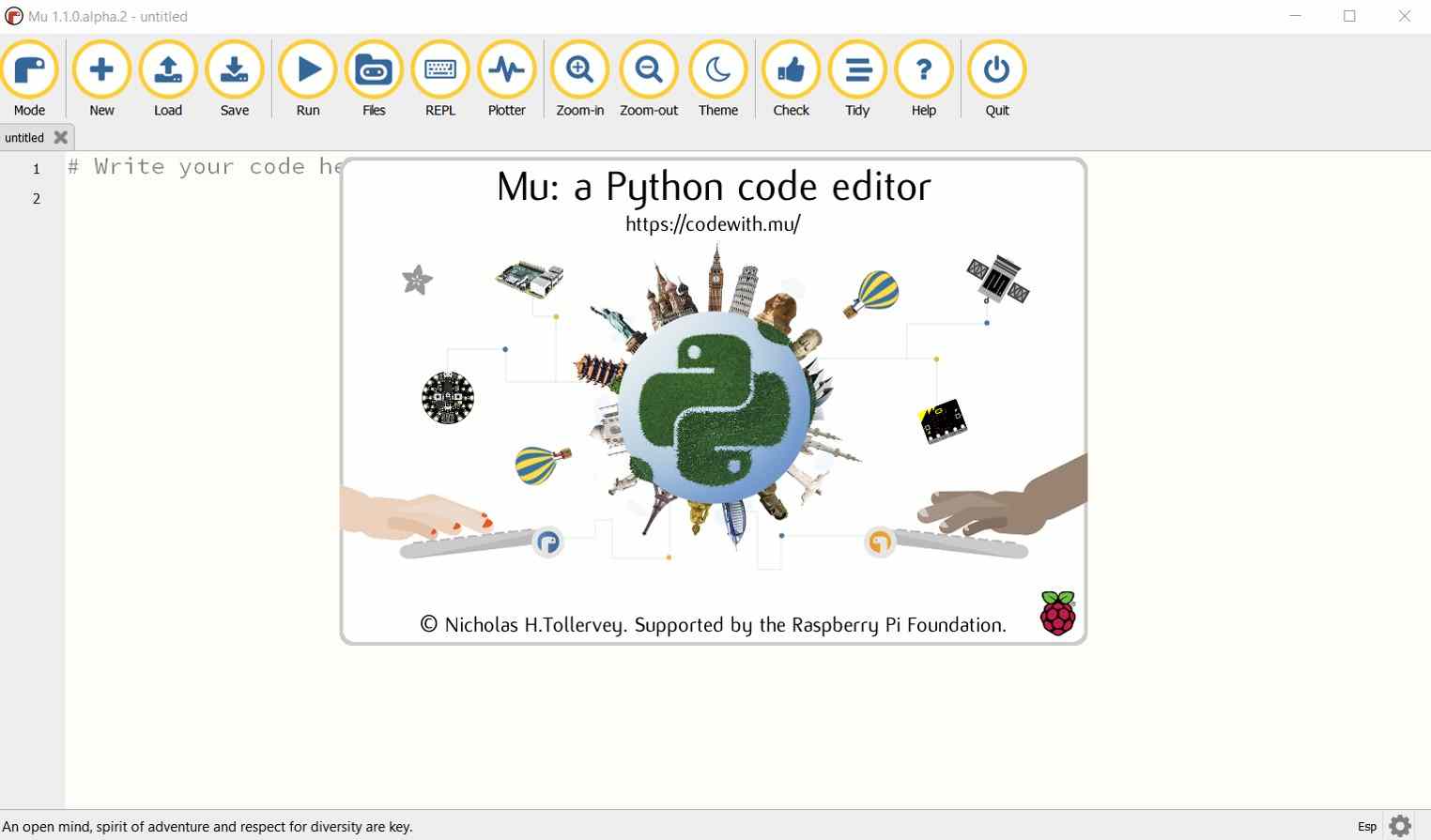The width and height of the screenshot is (1431, 840).
Task: Show the Plotter
Action: click(x=507, y=79)
